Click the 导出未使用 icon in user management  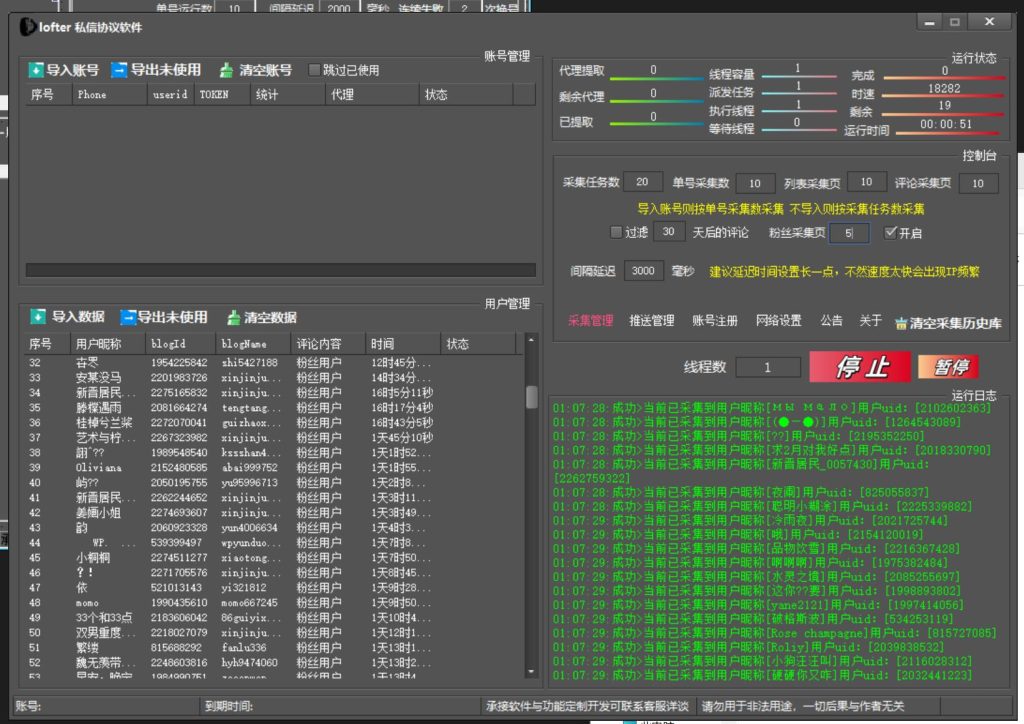tap(128, 316)
